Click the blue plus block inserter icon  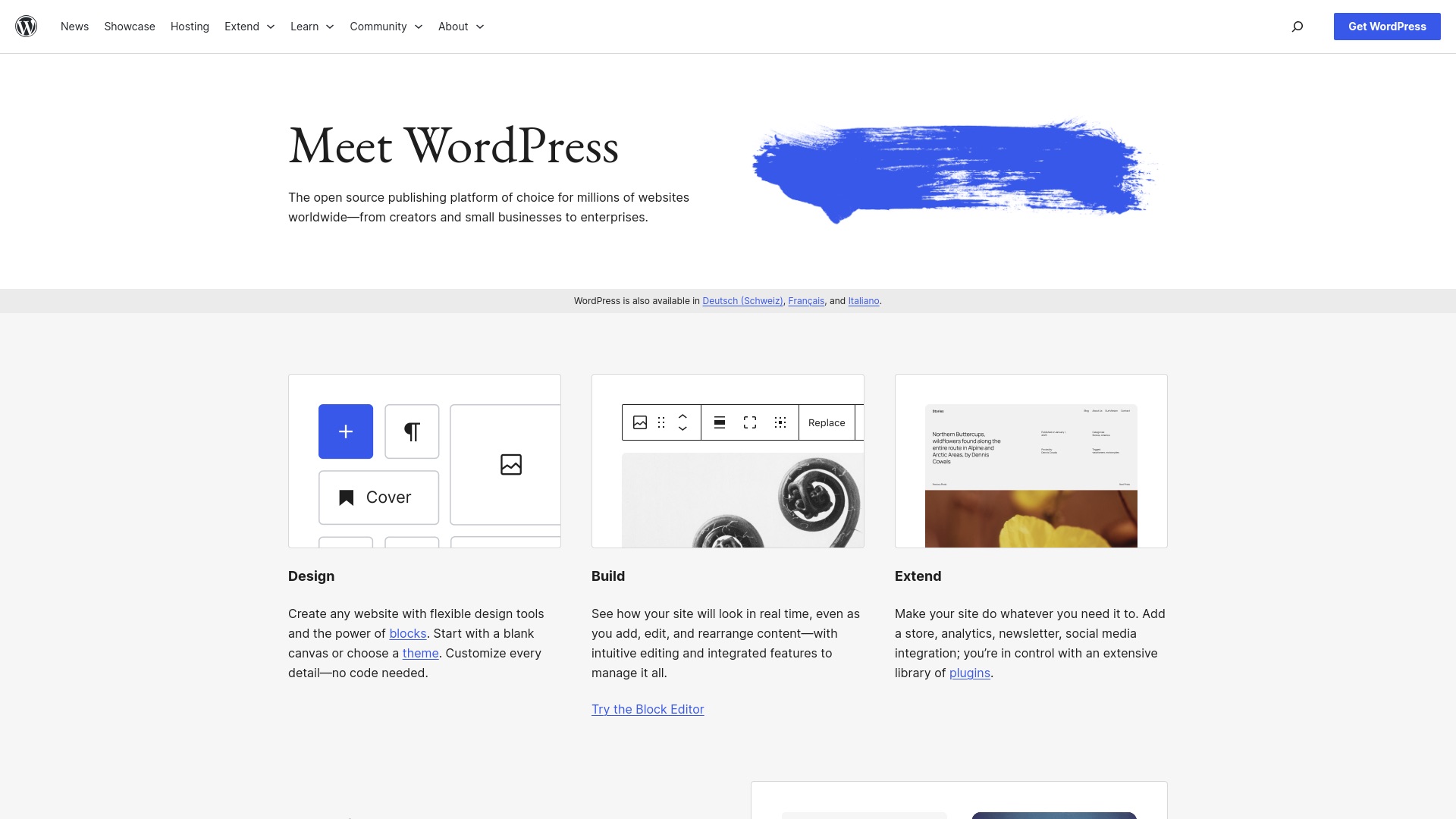[x=346, y=431]
